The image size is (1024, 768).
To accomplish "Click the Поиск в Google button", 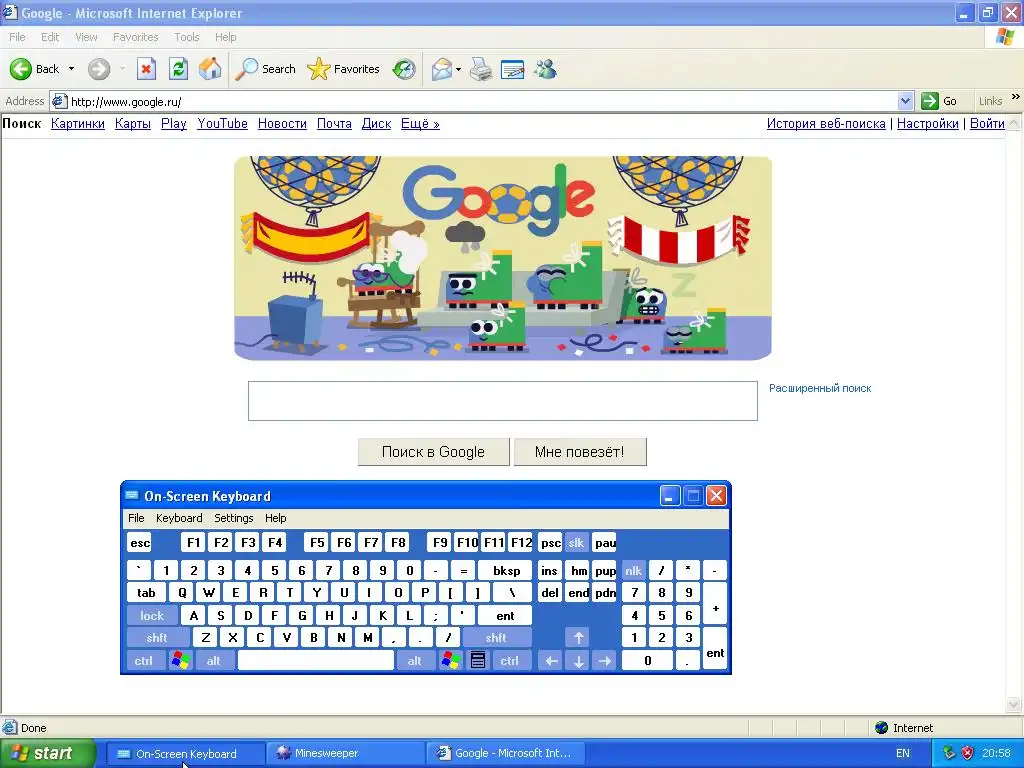I will pyautogui.click(x=434, y=452).
